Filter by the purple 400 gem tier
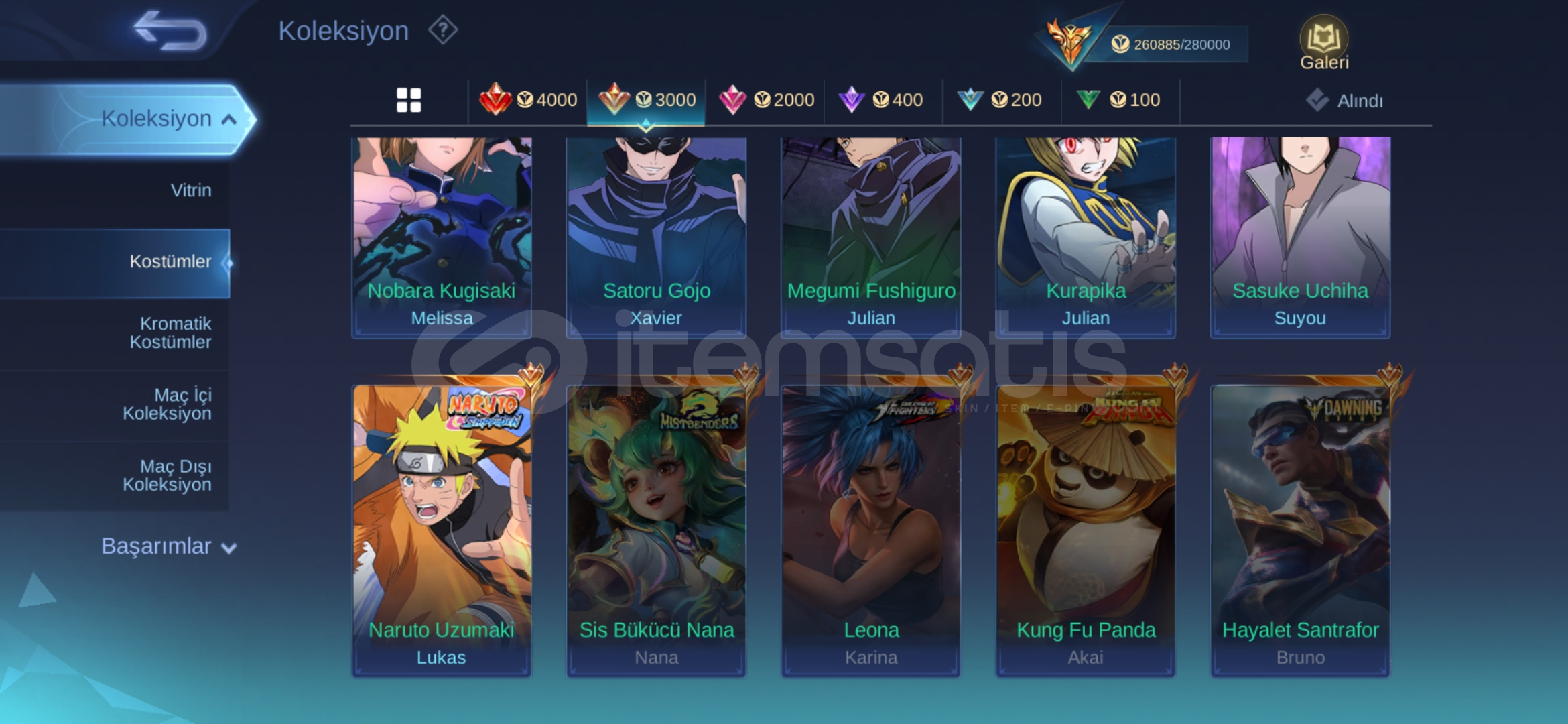 click(x=881, y=101)
